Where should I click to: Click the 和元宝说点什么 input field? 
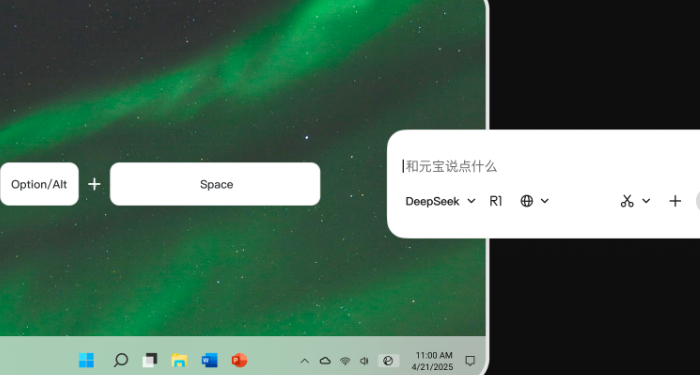click(x=549, y=167)
